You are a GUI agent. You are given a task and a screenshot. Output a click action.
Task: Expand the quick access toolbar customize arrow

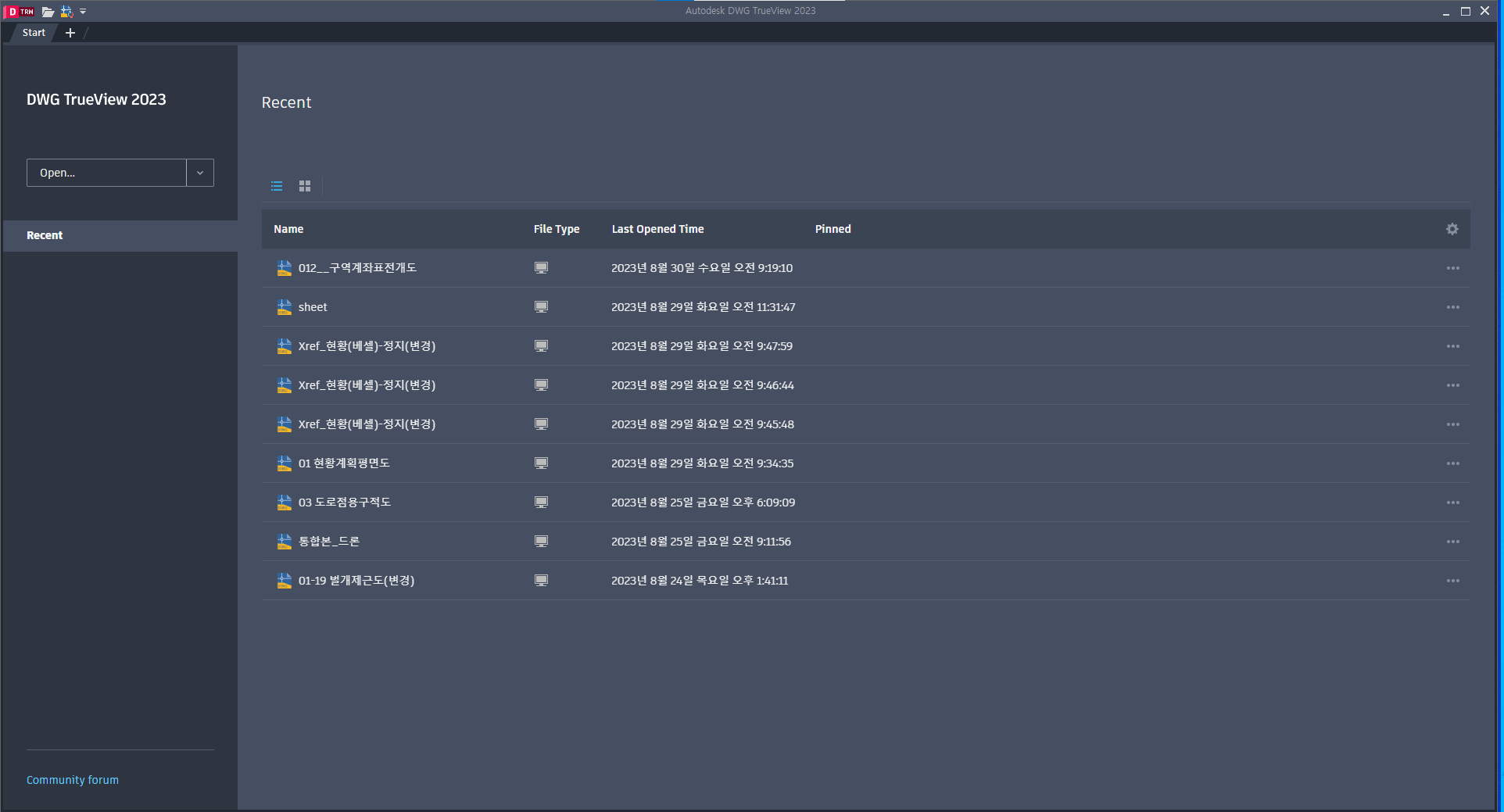coord(83,12)
